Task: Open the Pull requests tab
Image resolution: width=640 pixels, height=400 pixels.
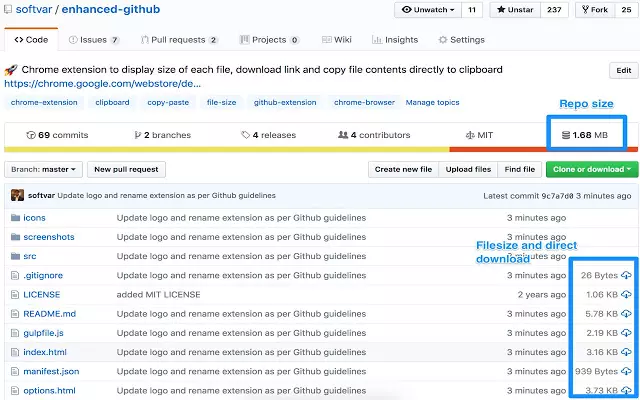Action: 180,40
